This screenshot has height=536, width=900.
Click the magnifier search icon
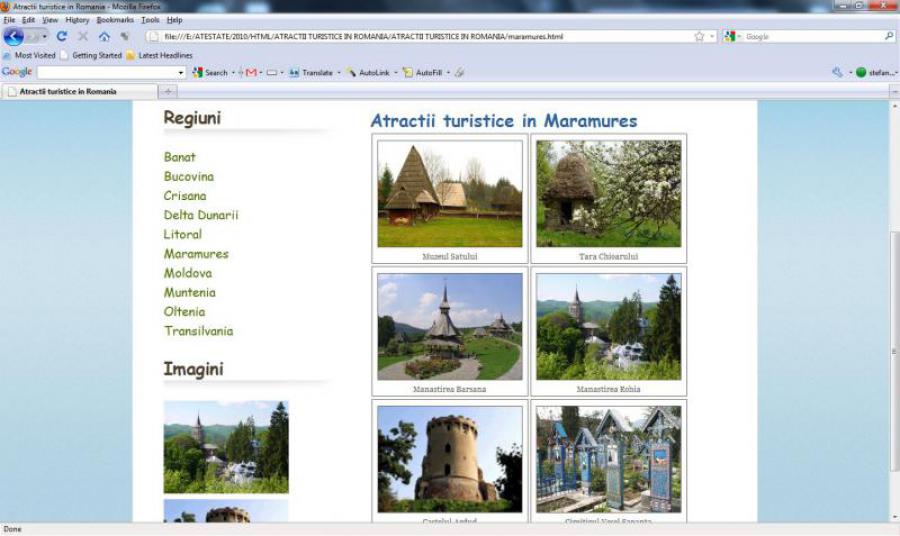(889, 36)
